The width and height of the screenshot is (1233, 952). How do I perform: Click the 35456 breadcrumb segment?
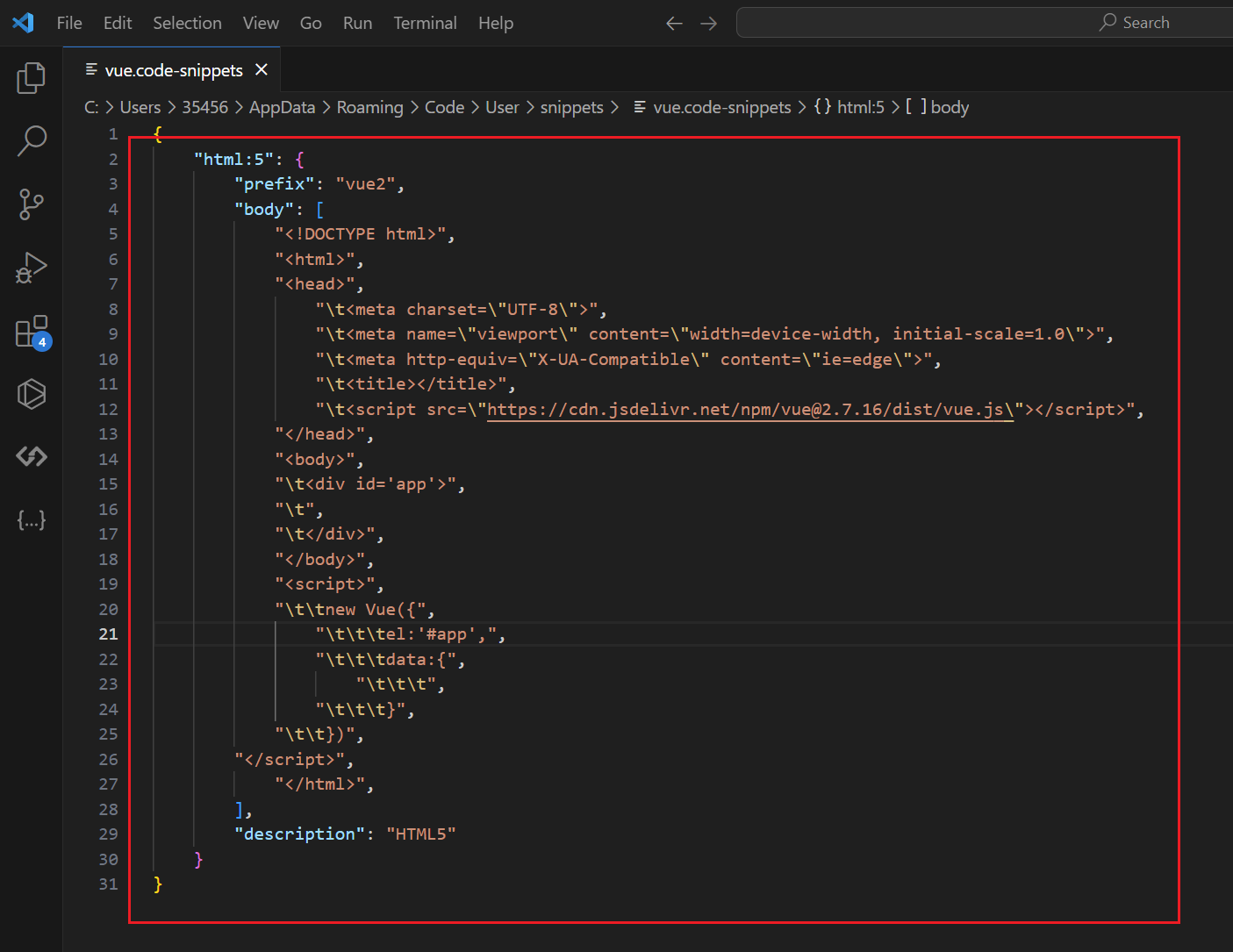coord(204,107)
